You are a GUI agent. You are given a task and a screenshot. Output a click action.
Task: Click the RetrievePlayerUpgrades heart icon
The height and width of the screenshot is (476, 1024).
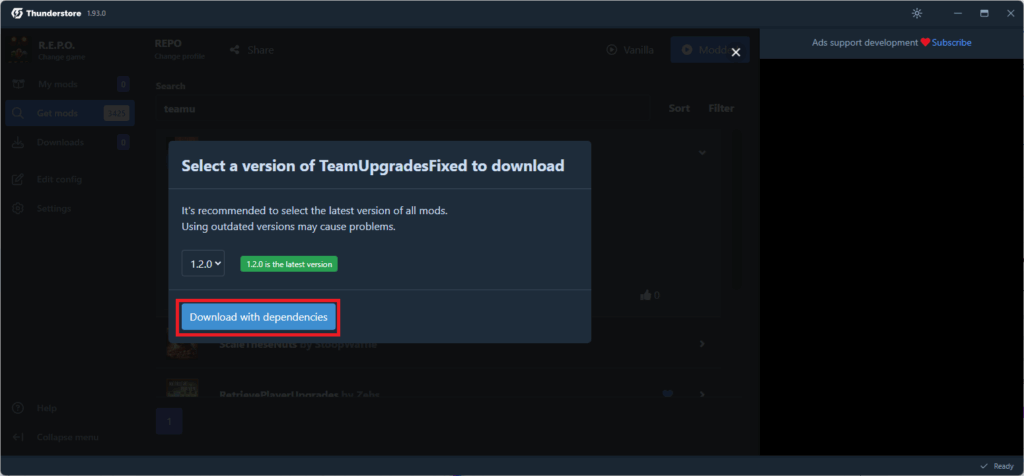(x=667, y=394)
